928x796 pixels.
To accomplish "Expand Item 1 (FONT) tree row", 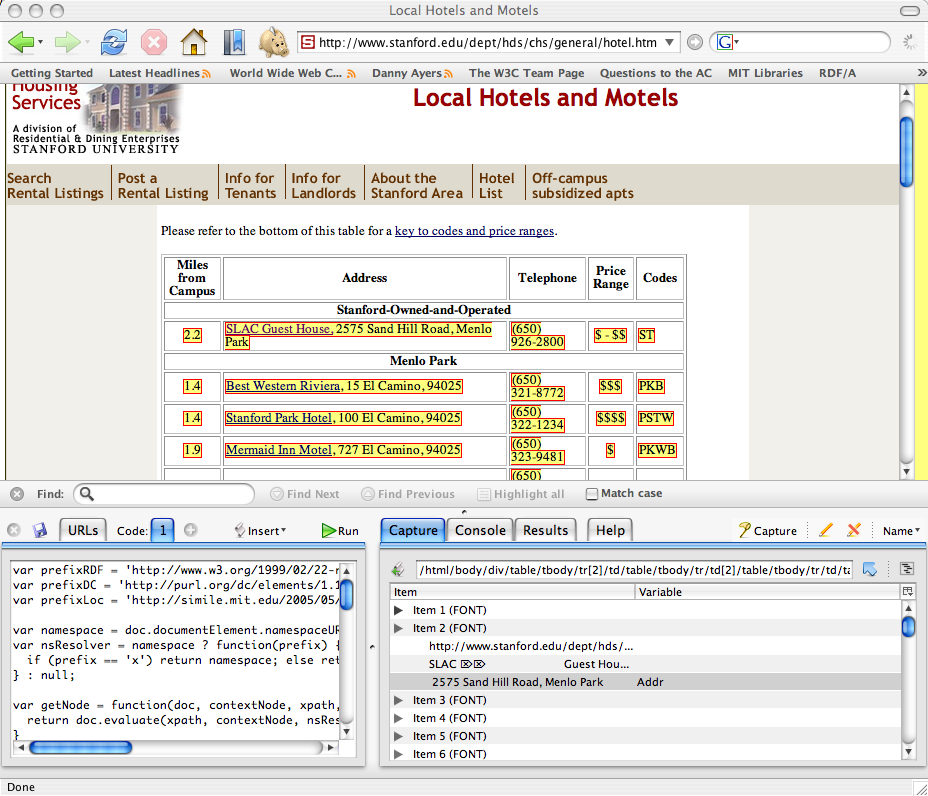I will 399,610.
